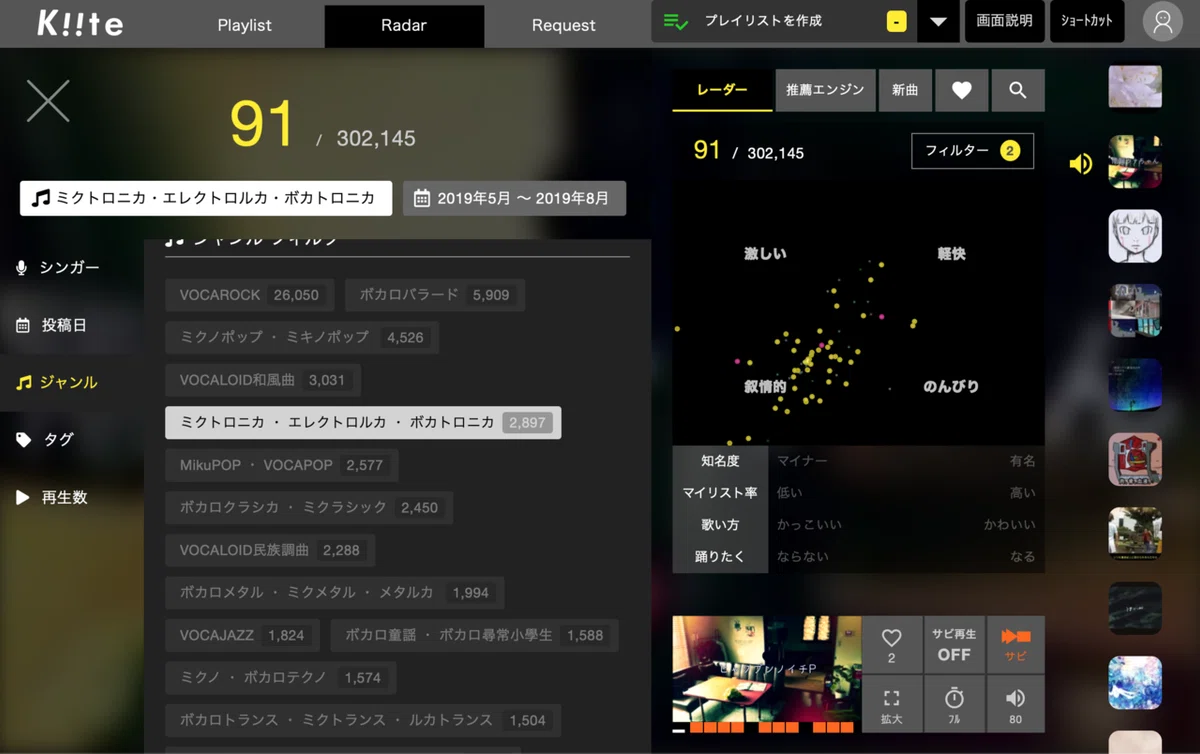Select the ジャンル filter category
This screenshot has width=1200, height=754.
(56, 382)
